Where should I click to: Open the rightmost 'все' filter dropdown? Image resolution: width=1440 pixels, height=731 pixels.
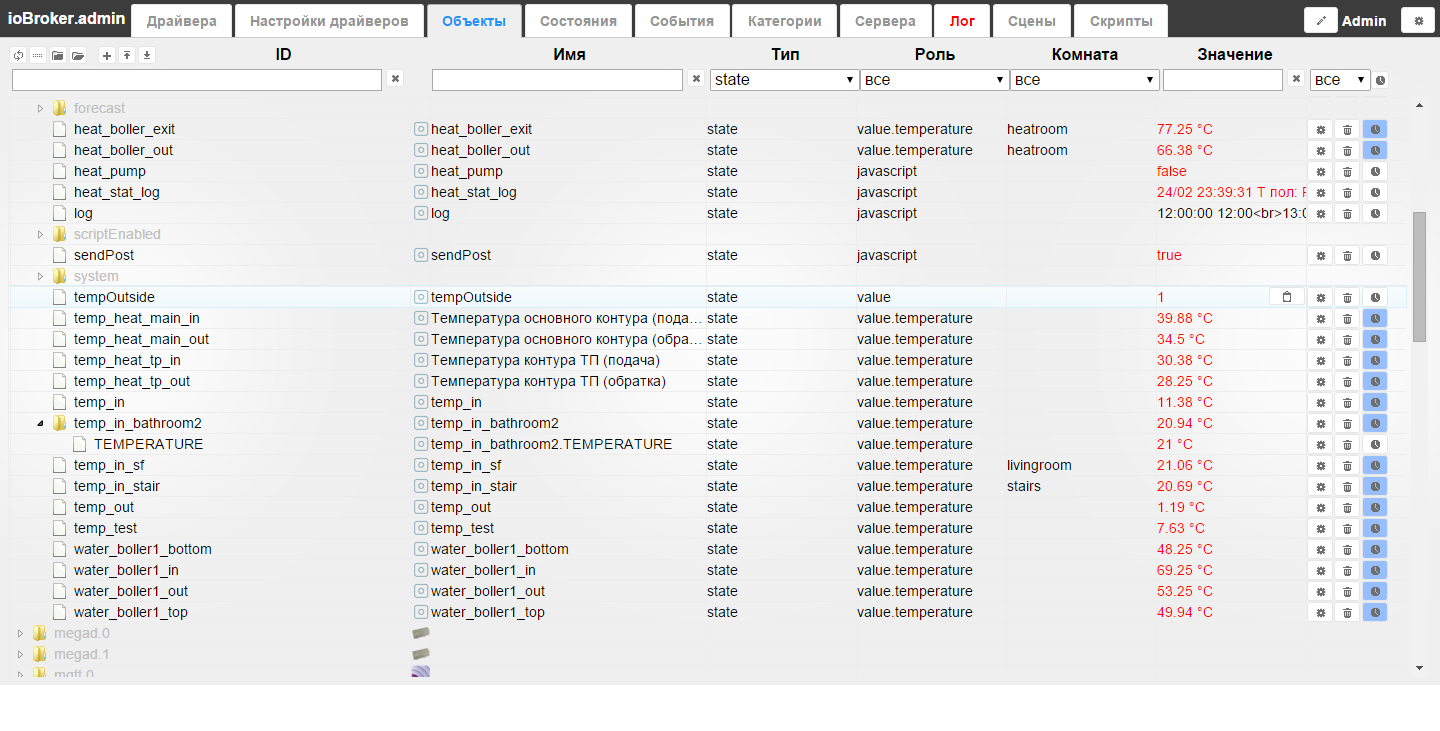tap(1340, 80)
